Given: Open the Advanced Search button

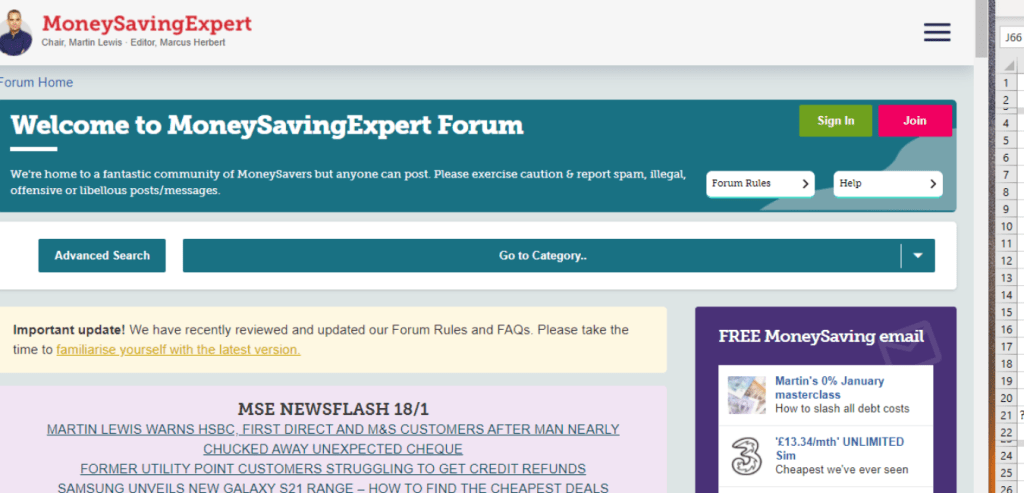Looking at the screenshot, I should (x=102, y=256).
